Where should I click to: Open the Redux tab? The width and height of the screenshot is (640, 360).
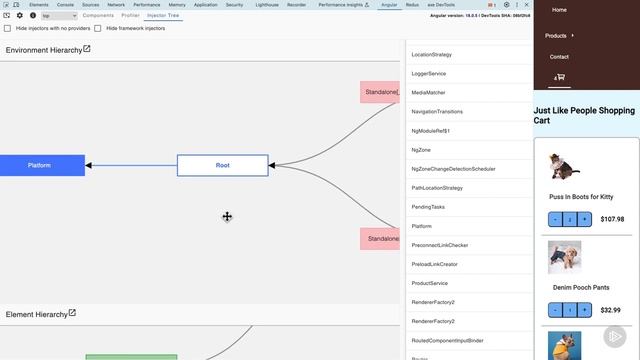412,5
